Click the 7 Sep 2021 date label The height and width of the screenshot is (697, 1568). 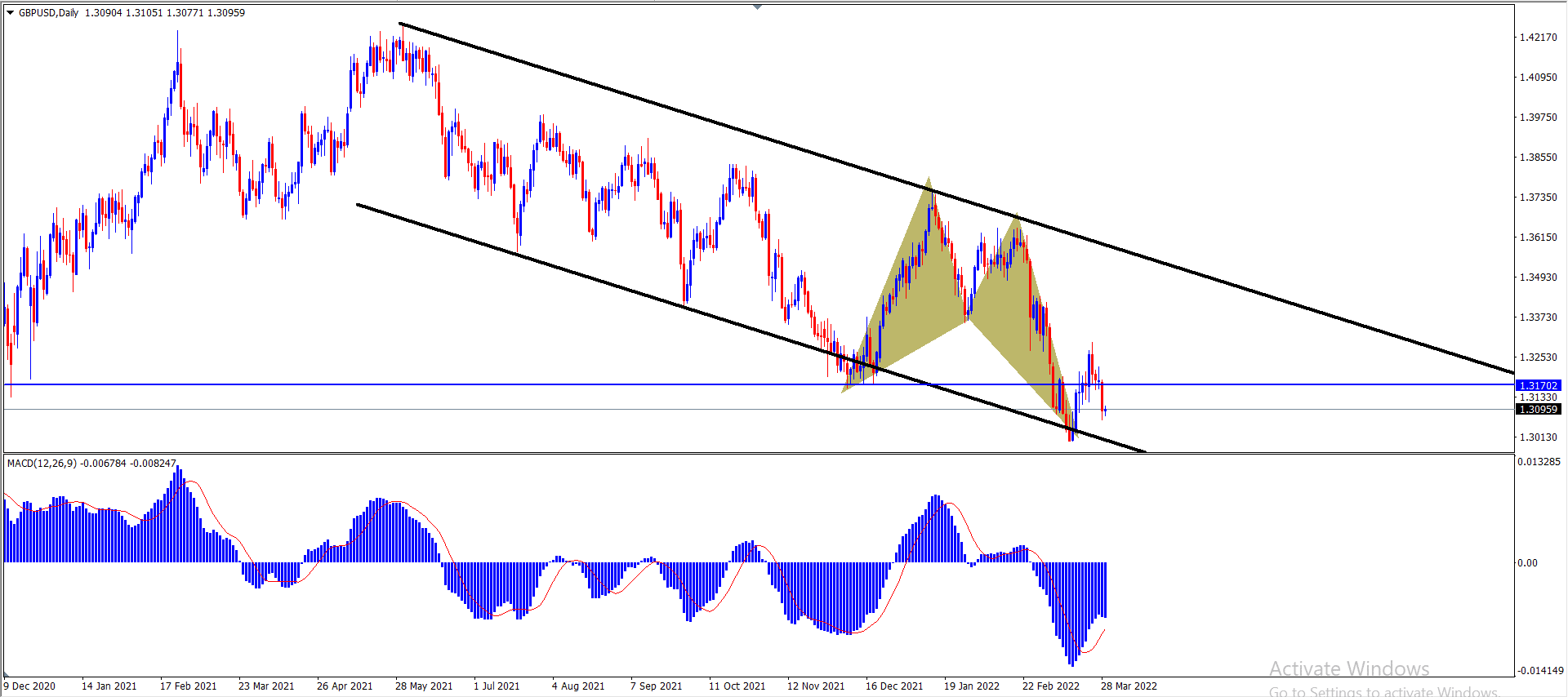pos(657,686)
